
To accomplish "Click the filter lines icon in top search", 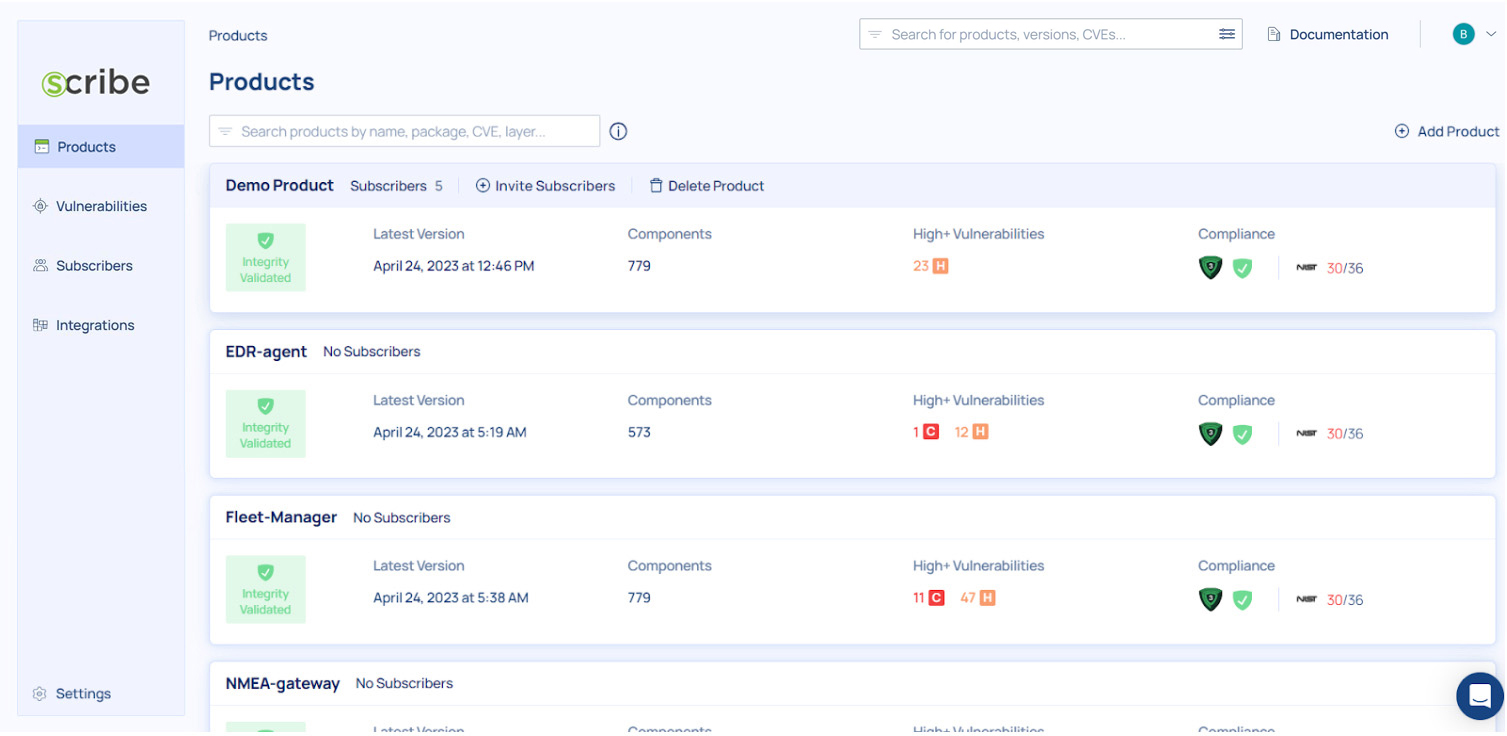I will pyautogui.click(x=875, y=34).
